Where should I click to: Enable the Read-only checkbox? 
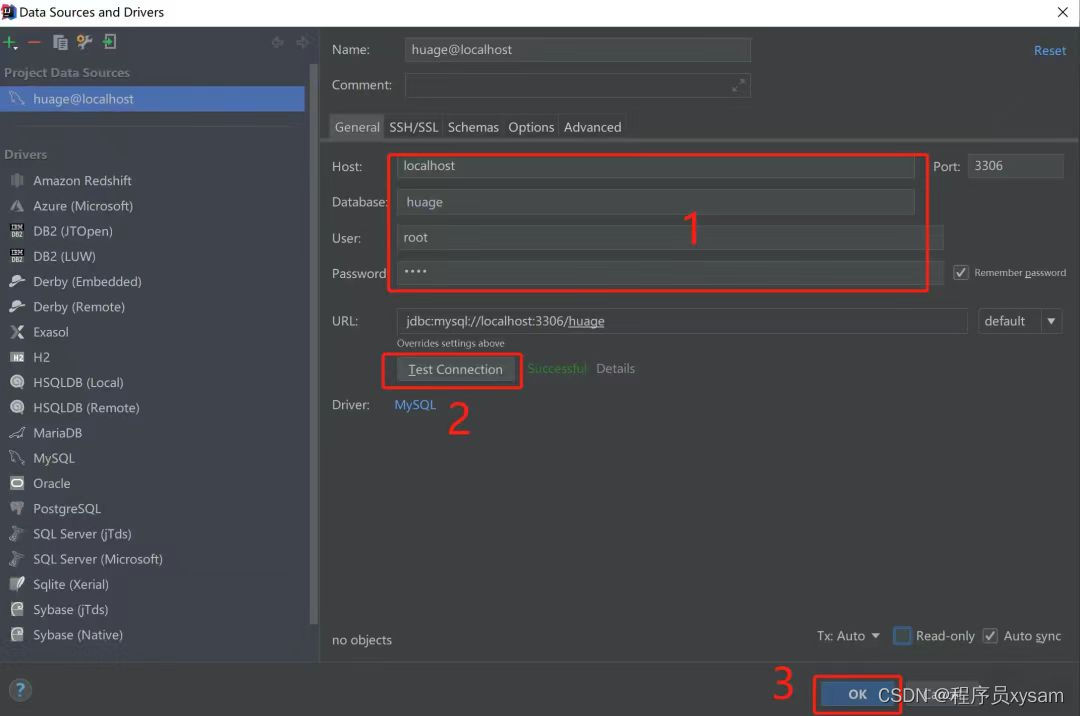pyautogui.click(x=902, y=636)
